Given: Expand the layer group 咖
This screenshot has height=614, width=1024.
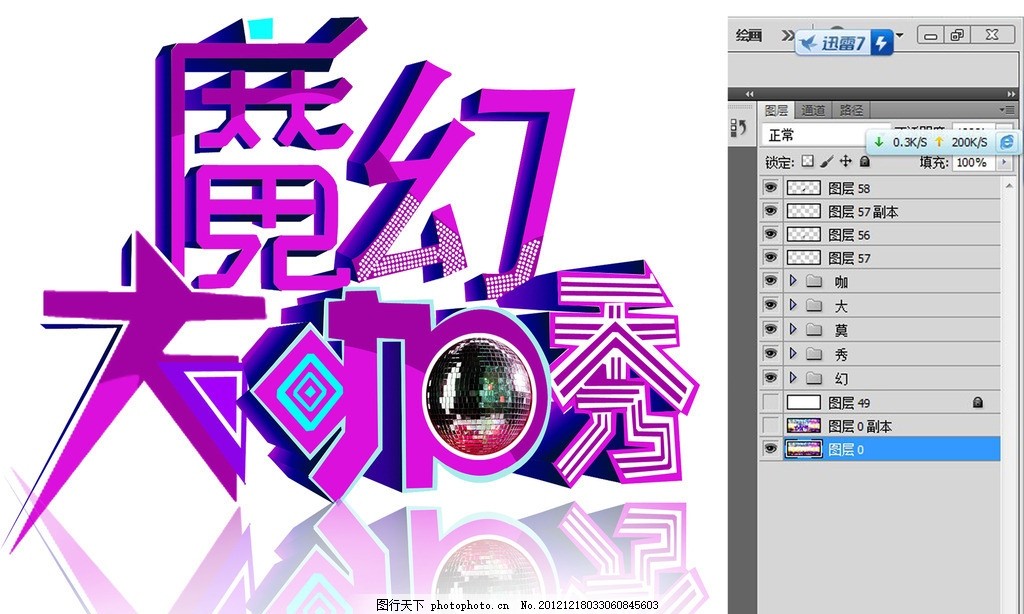Looking at the screenshot, I should 793,282.
